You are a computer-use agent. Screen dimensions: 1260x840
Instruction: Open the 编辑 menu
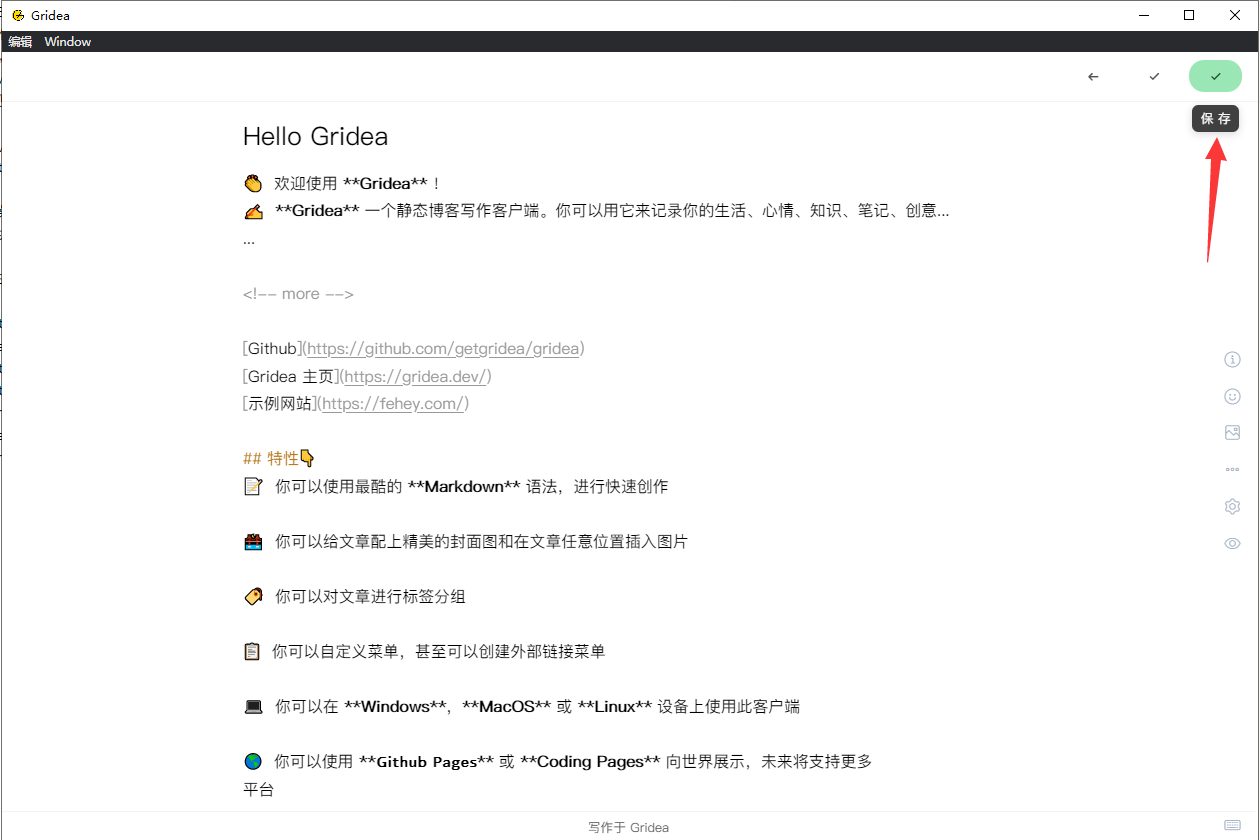pyautogui.click(x=20, y=41)
